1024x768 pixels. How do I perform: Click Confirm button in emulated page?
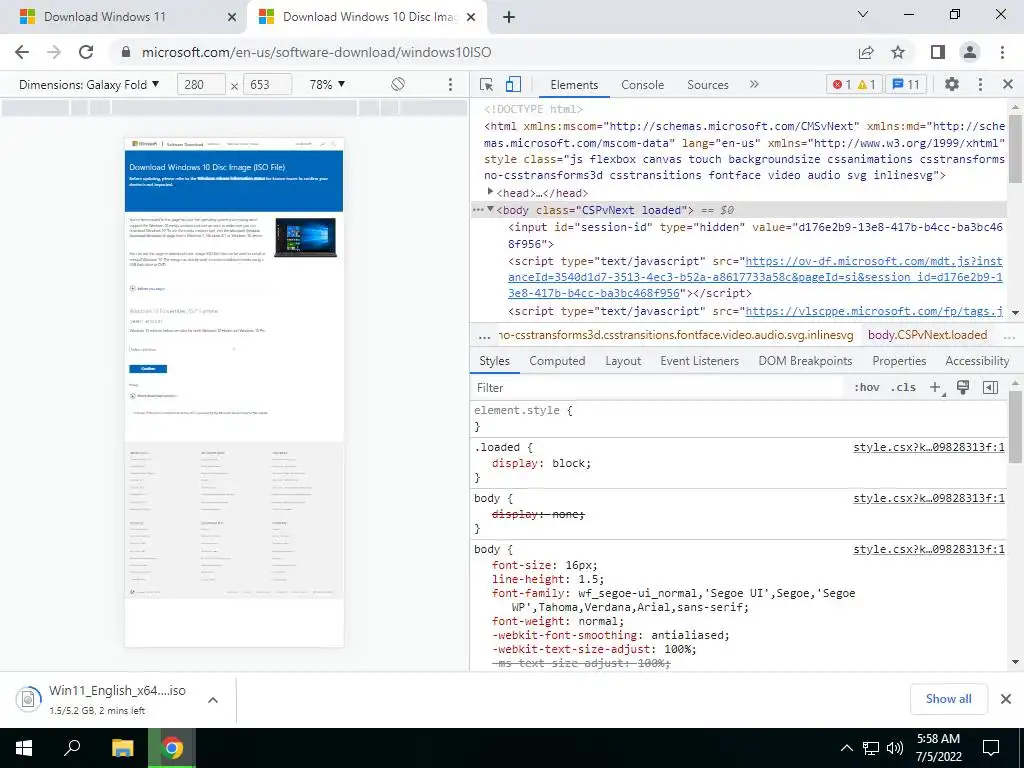[148, 369]
